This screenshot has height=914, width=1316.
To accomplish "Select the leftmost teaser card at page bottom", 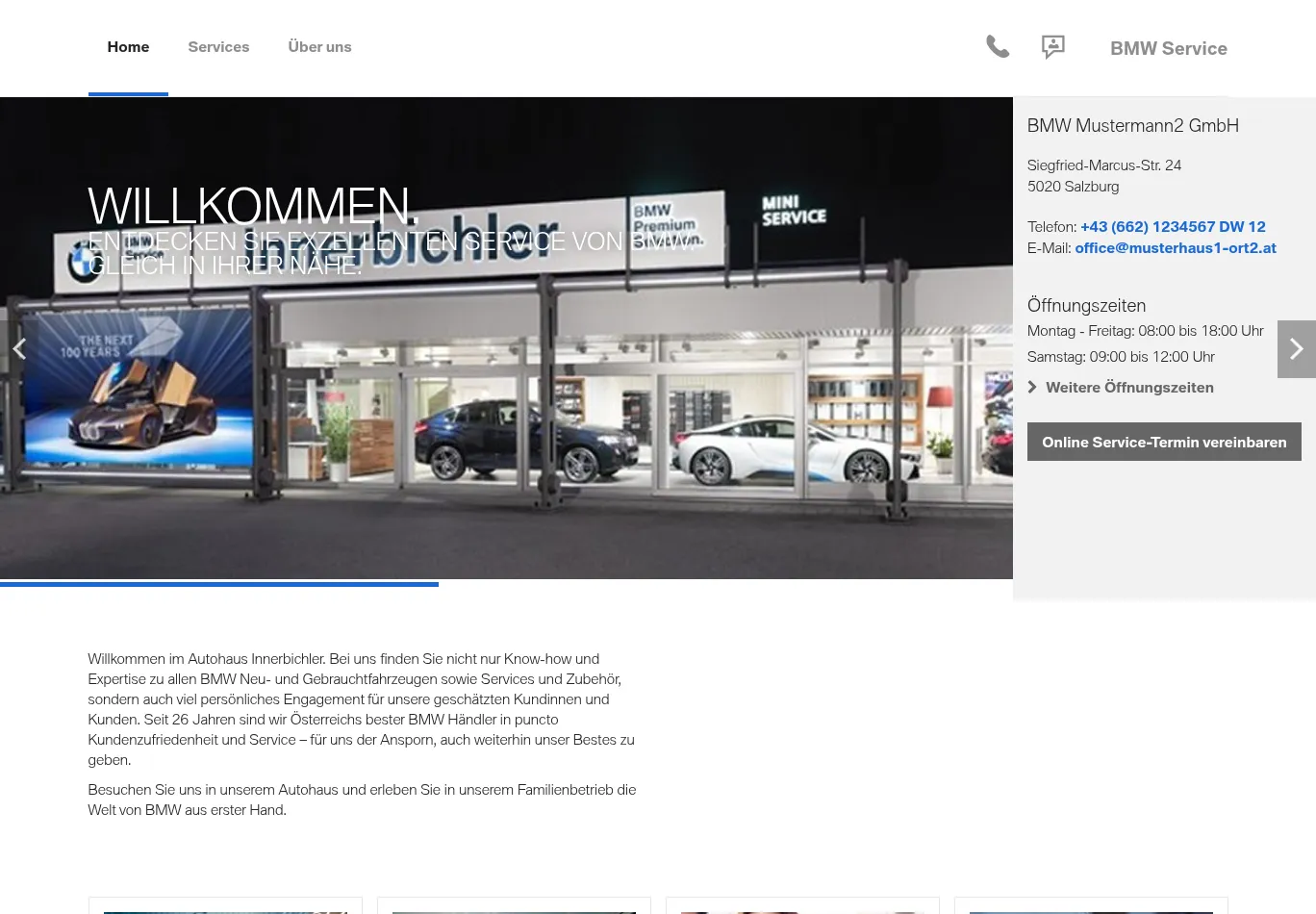I will tap(225, 905).
